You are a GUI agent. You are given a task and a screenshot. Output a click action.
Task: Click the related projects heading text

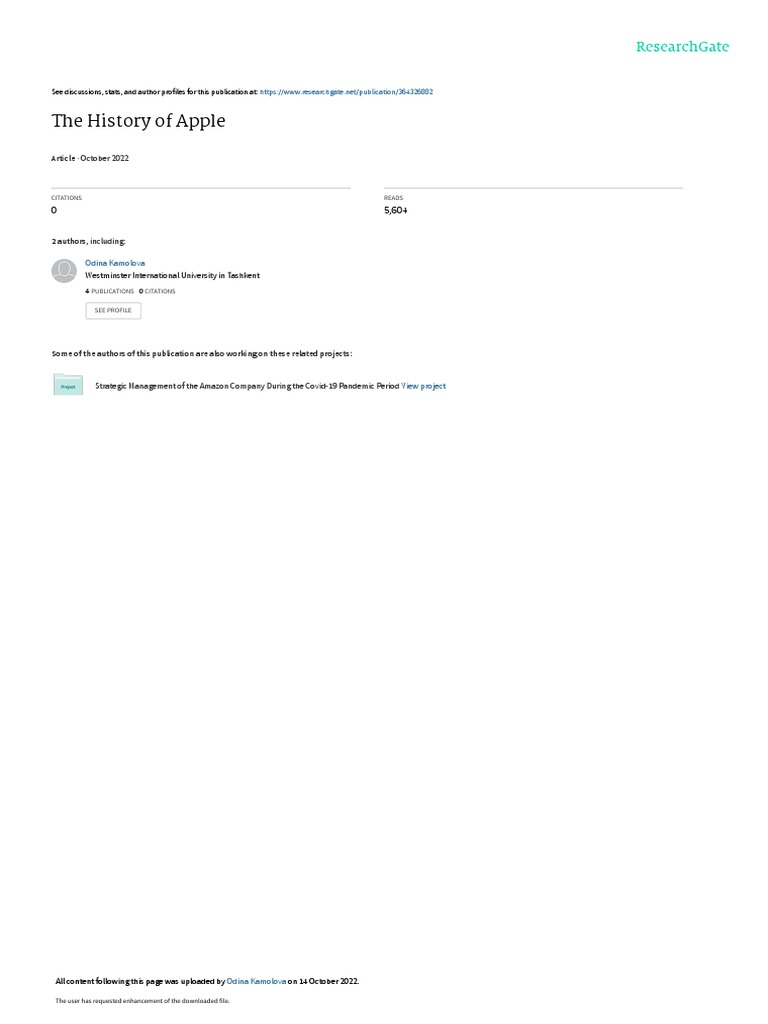pos(202,353)
